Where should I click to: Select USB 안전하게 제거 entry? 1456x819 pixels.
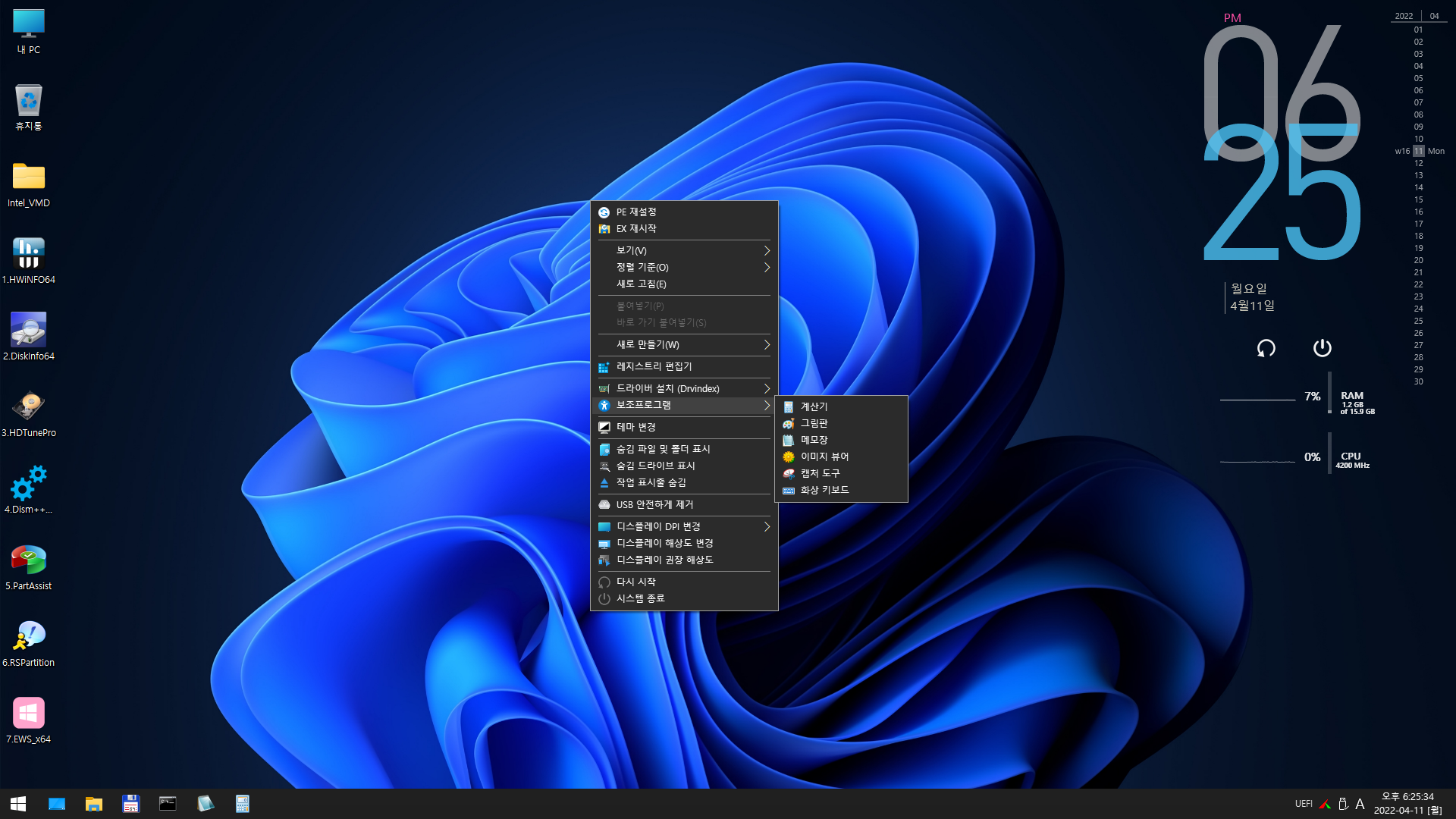click(684, 505)
